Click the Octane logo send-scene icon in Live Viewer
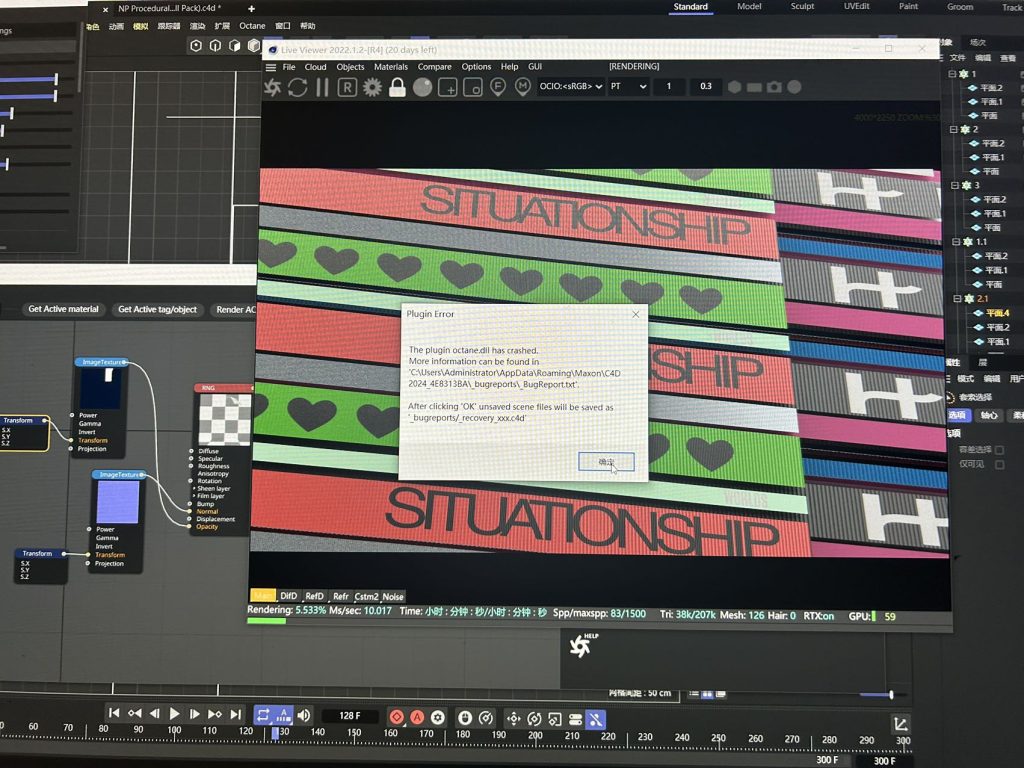The image size is (1024, 768). click(x=272, y=87)
